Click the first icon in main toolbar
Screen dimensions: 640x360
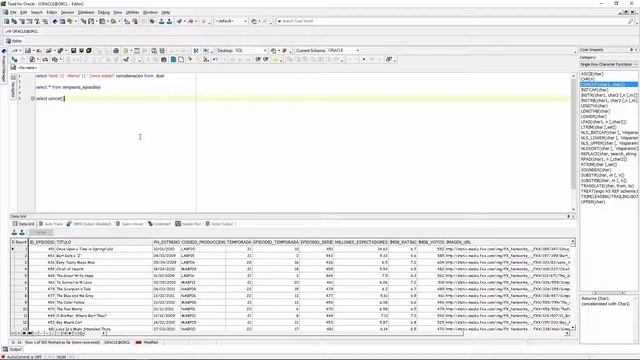click(x=7, y=21)
